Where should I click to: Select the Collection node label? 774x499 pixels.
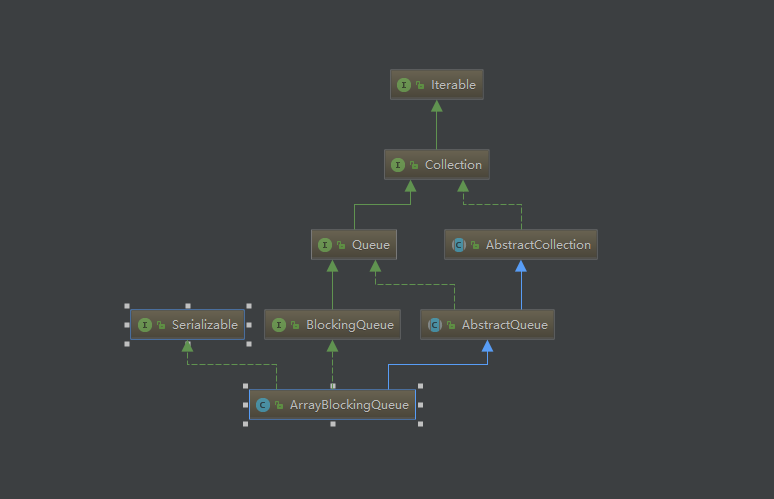(x=453, y=165)
